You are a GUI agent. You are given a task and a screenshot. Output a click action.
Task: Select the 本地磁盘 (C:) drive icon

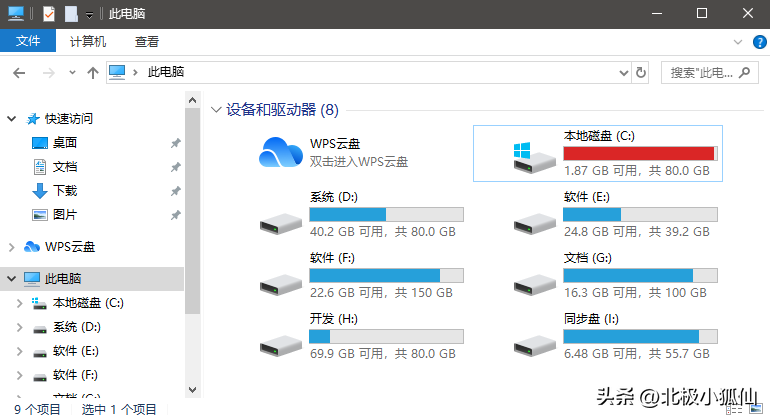(x=534, y=158)
